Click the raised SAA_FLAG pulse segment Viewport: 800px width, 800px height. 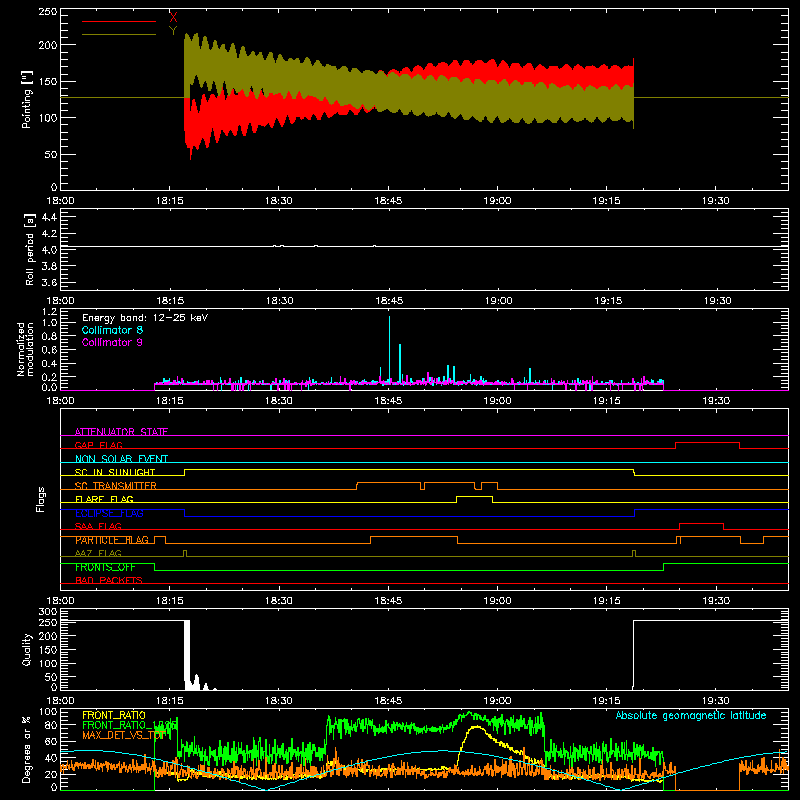[x=702, y=523]
